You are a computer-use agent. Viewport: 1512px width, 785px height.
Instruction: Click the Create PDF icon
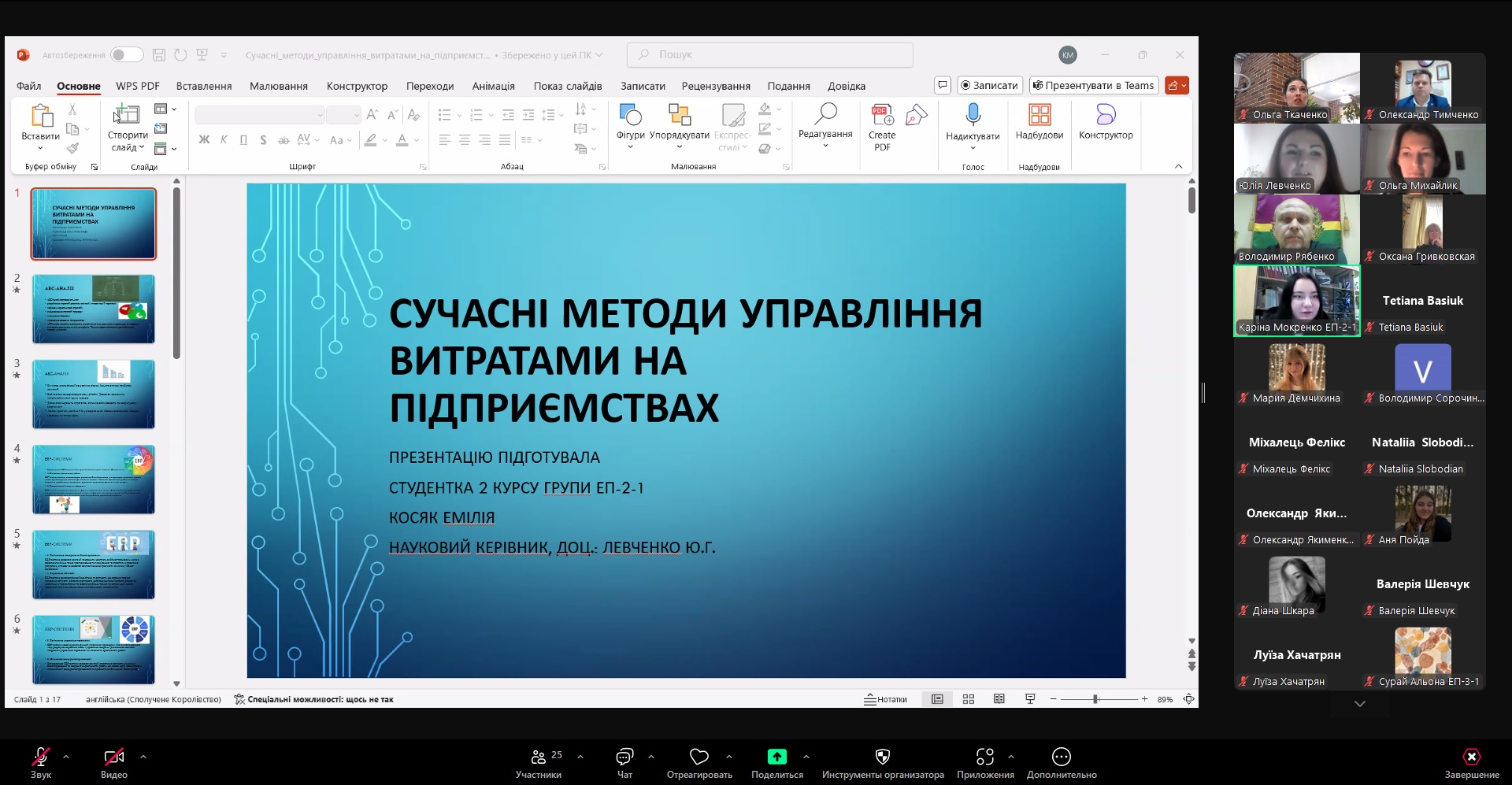pyautogui.click(x=882, y=117)
